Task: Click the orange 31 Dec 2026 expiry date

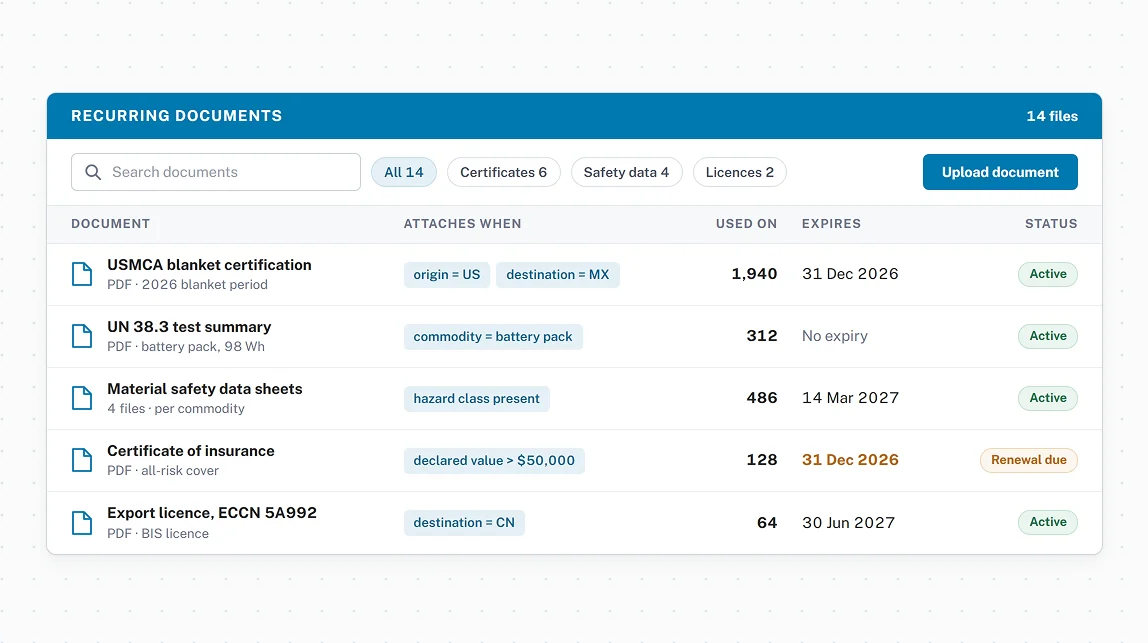Action: click(x=850, y=460)
